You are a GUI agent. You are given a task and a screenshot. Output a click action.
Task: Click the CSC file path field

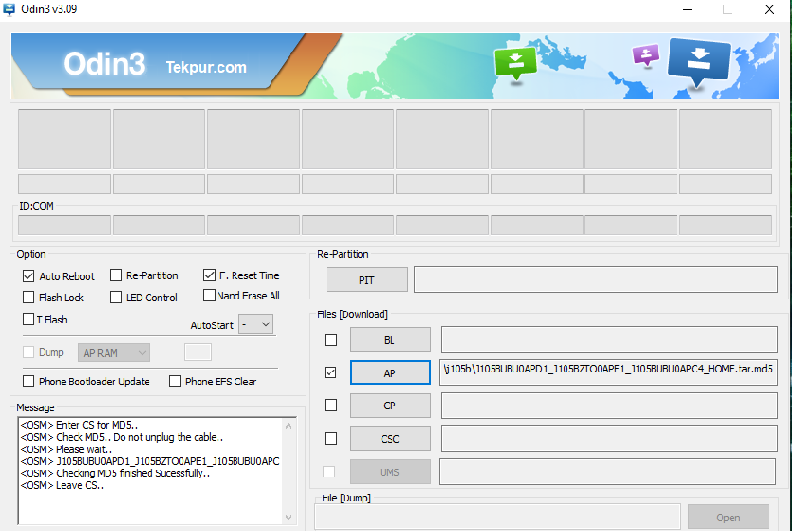609,439
